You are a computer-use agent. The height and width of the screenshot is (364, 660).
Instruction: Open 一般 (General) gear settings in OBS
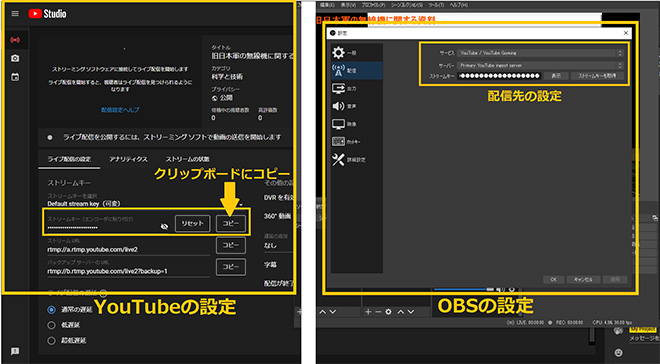pos(357,53)
